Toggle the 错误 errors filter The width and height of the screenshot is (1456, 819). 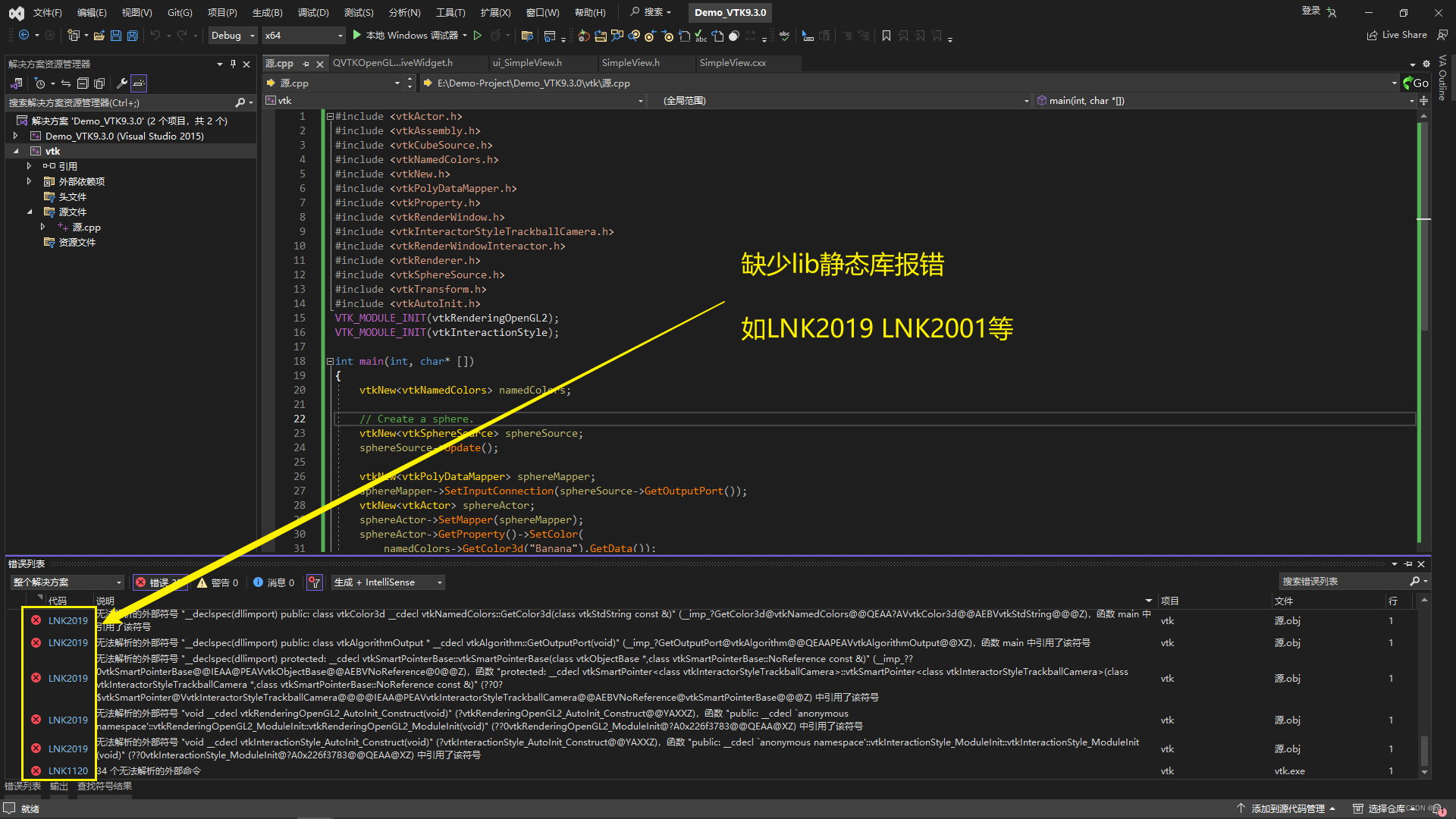[x=159, y=582]
